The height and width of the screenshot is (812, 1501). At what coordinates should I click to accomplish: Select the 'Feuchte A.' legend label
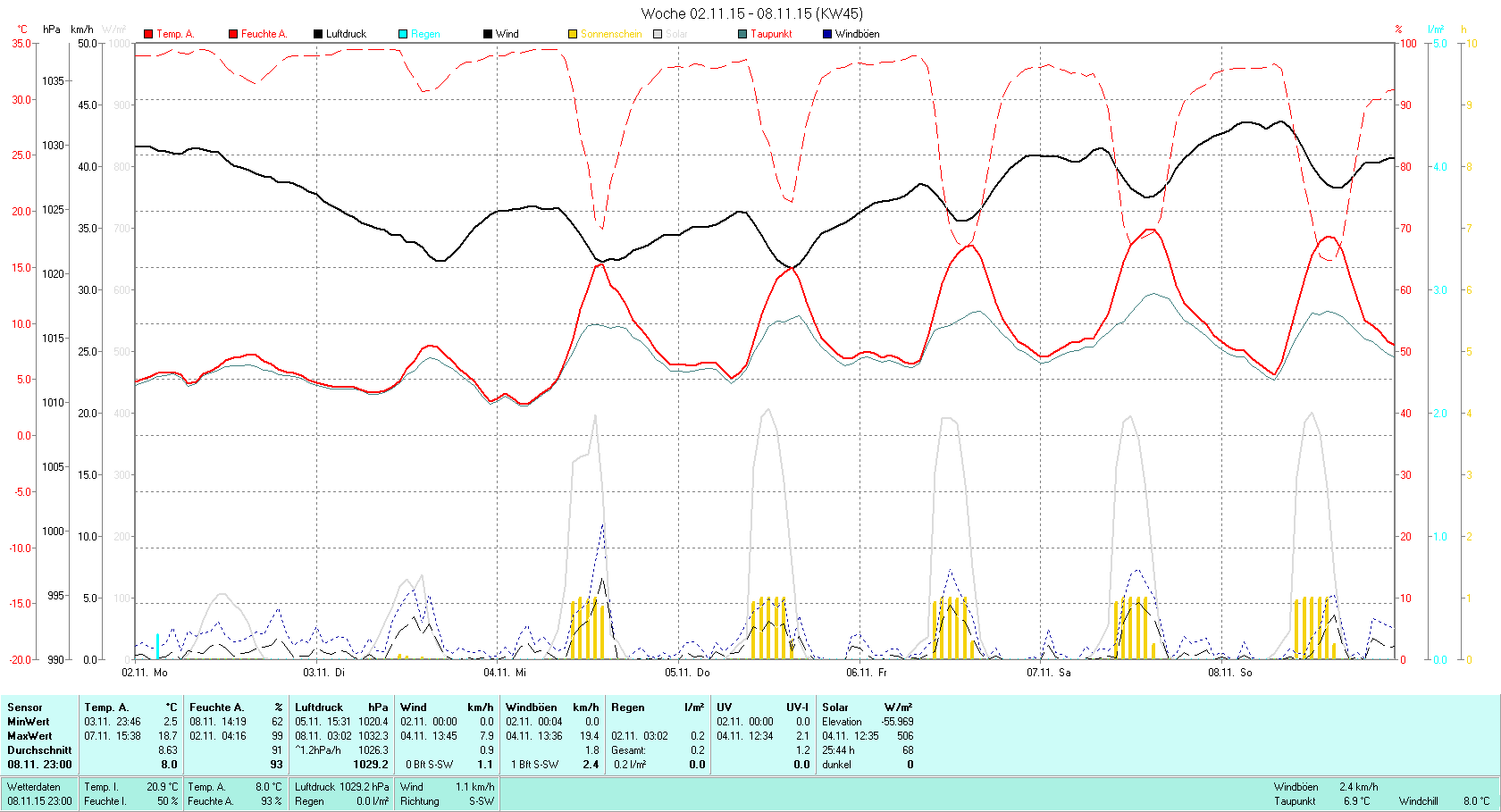click(264, 34)
